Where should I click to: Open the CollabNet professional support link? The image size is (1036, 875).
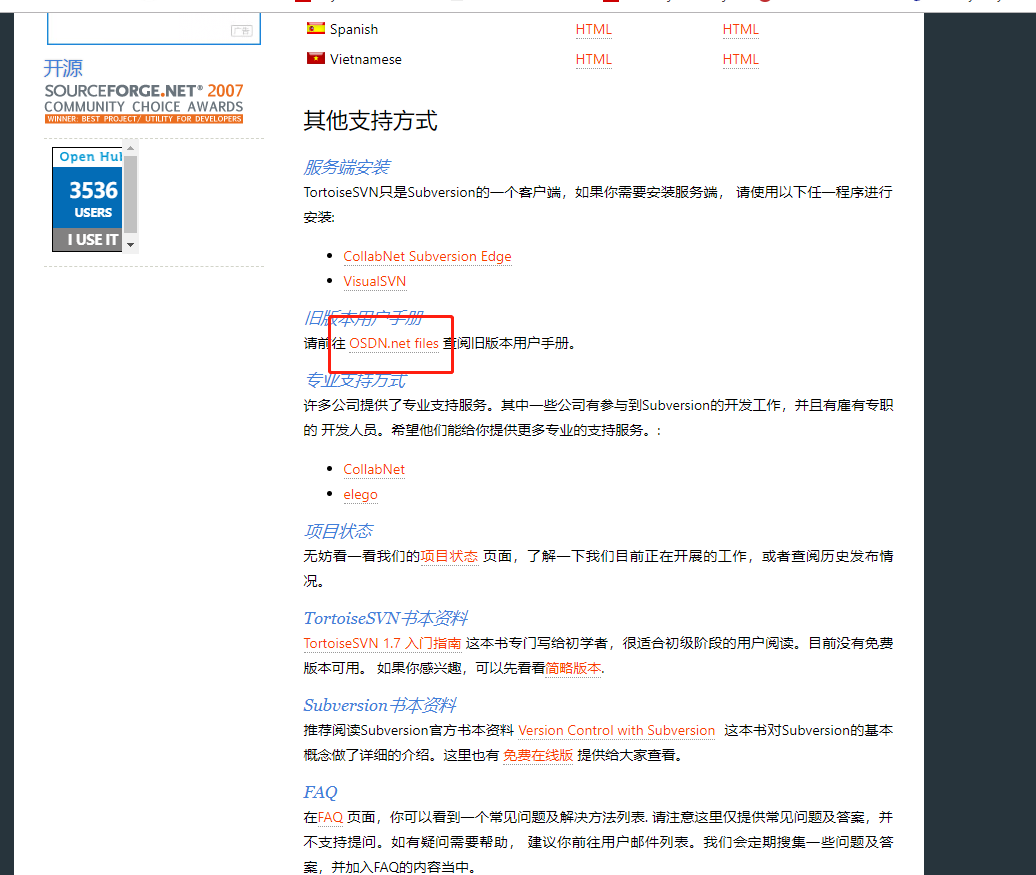pyautogui.click(x=374, y=469)
